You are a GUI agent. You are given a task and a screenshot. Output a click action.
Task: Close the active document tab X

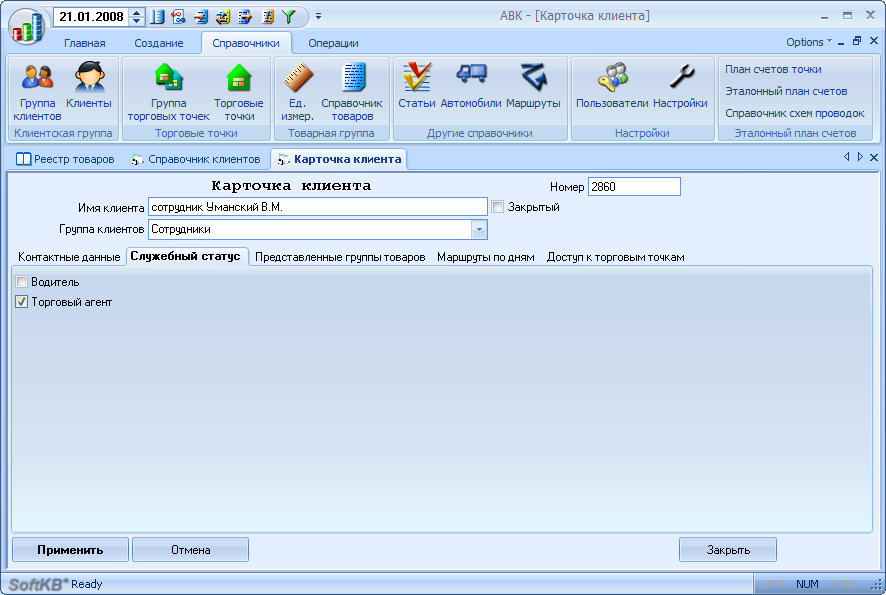click(874, 158)
